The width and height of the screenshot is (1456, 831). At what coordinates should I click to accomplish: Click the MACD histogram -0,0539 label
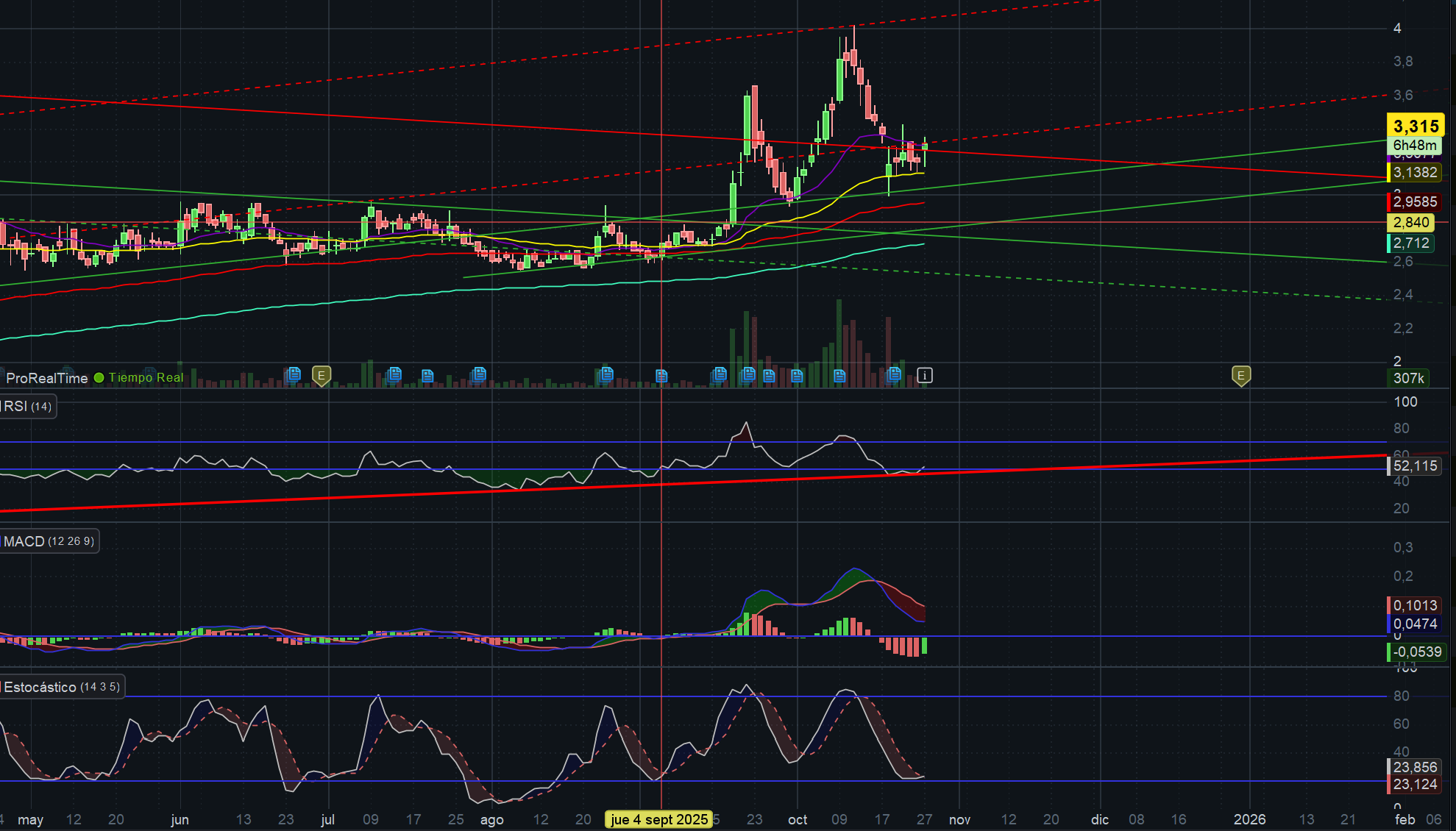click(x=1417, y=652)
